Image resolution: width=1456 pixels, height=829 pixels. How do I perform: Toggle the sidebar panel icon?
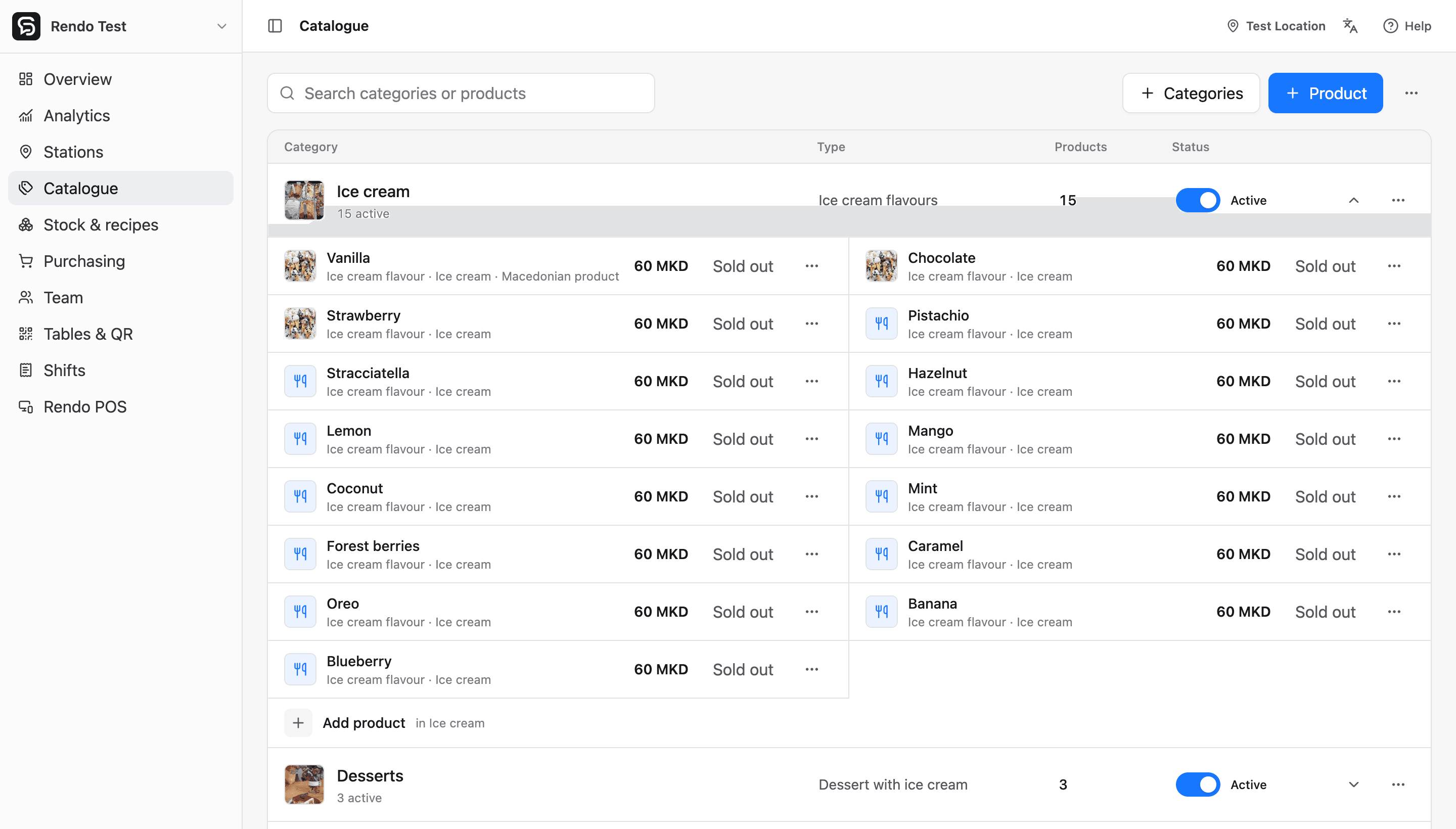pos(275,26)
